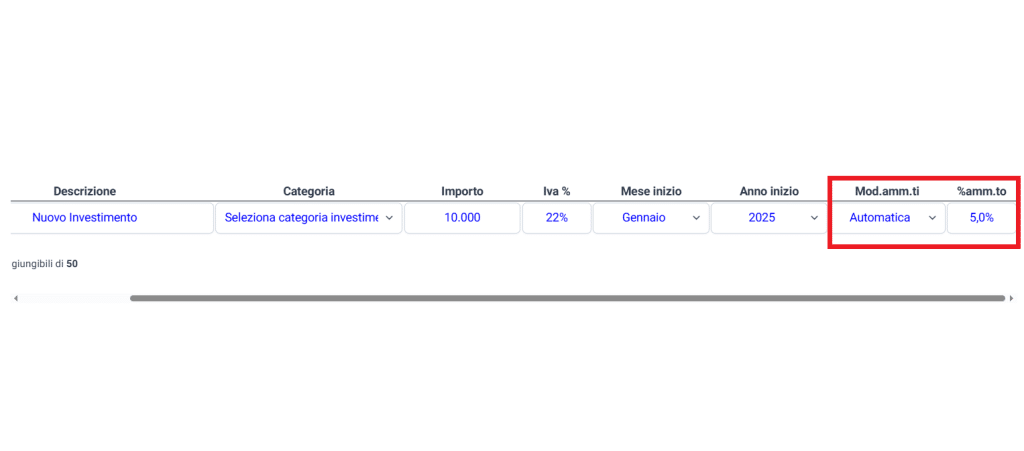Open the 2025 start year dropdown

click(x=768, y=218)
